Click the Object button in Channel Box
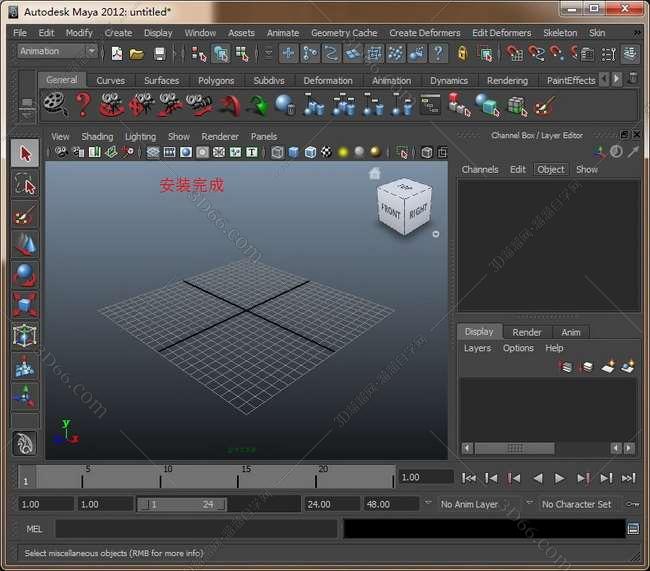Image resolution: width=650 pixels, height=571 pixels. [x=551, y=170]
